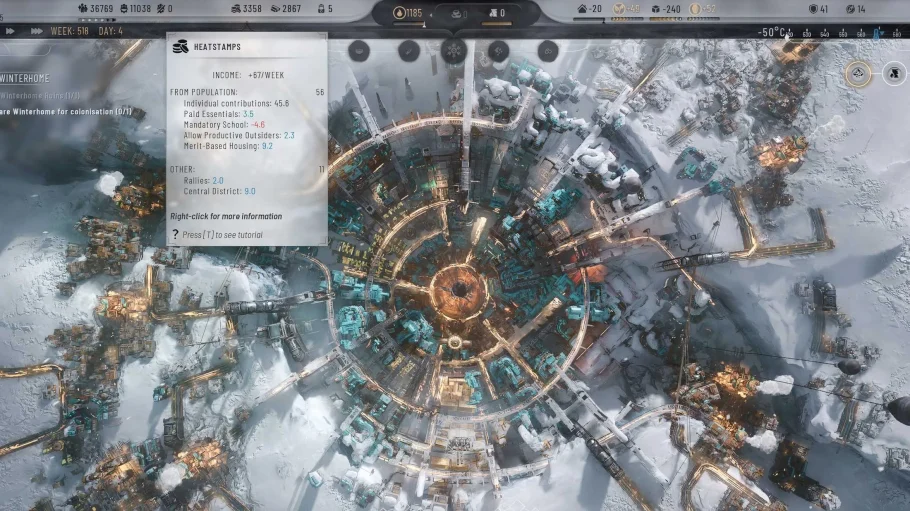This screenshot has width=910, height=511.
Task: Click the stacked coins icon in the Heatstamps tooltip
Action: [x=180, y=46]
